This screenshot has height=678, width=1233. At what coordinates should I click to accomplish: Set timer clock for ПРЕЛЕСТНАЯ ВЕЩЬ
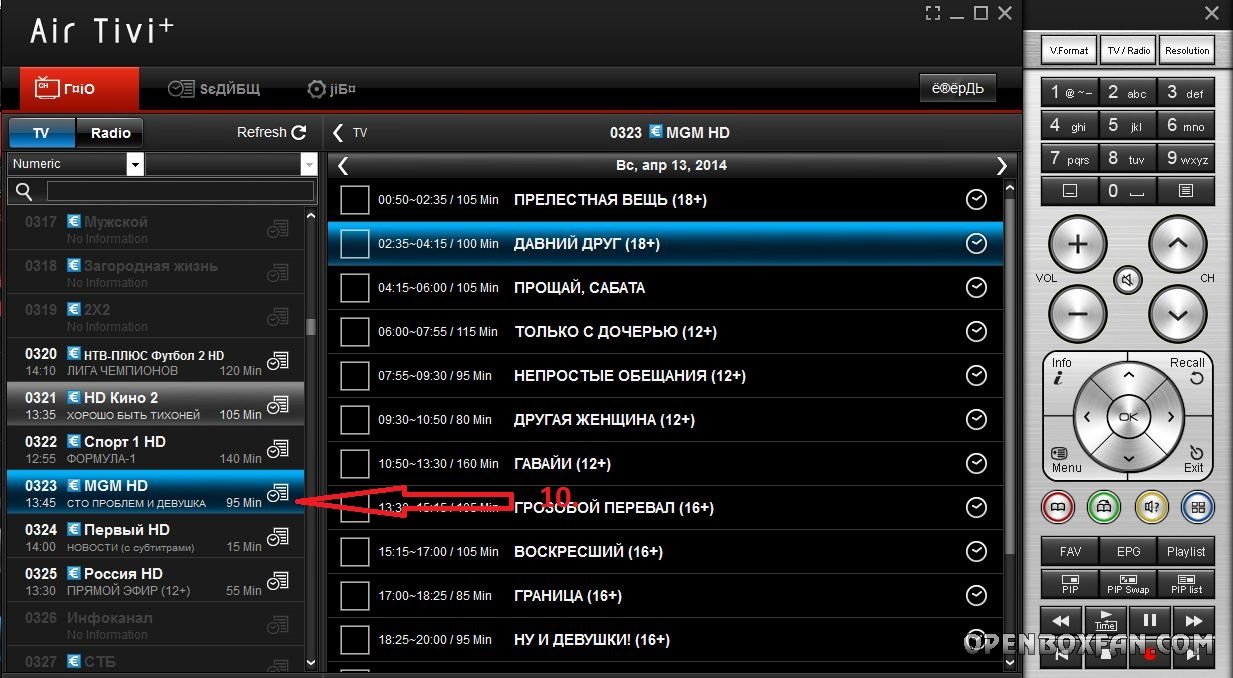pyautogui.click(x=976, y=200)
